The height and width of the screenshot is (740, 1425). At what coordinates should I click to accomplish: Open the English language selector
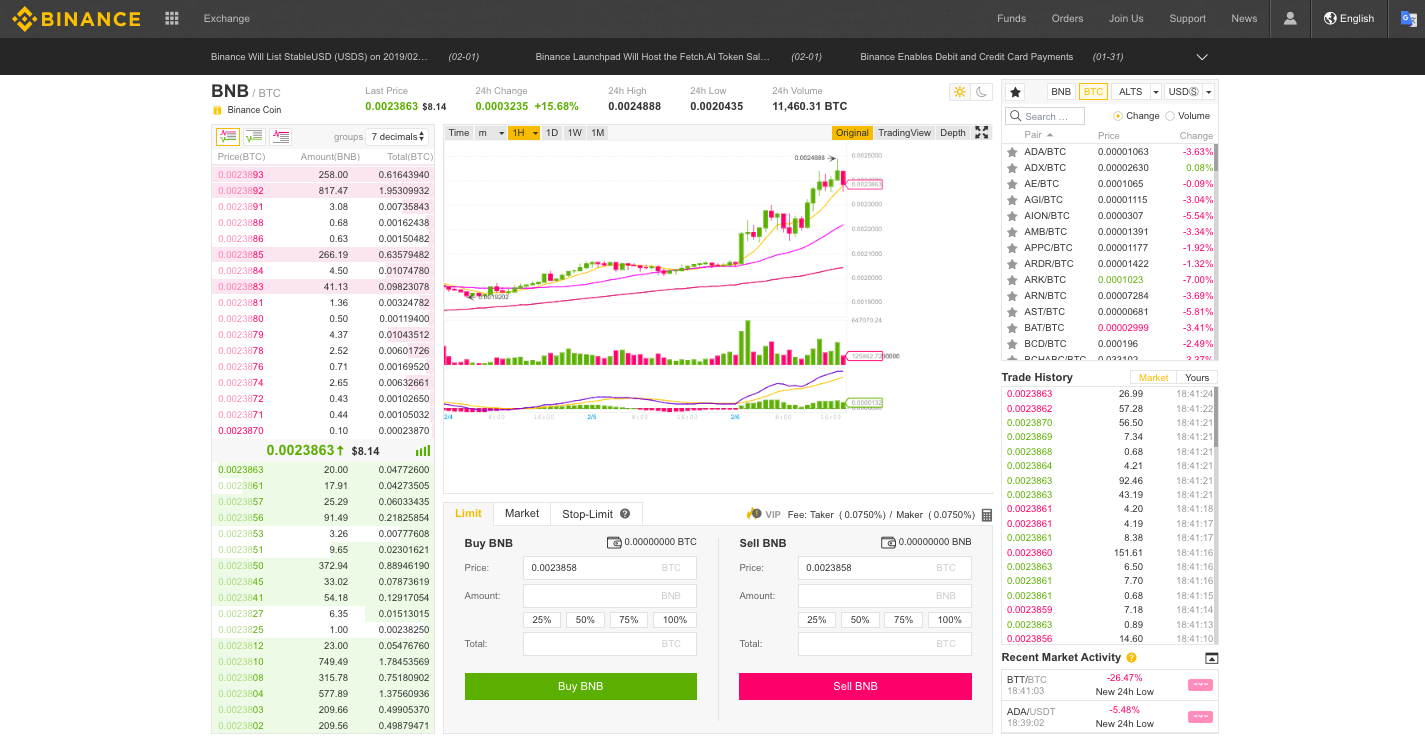(1349, 18)
